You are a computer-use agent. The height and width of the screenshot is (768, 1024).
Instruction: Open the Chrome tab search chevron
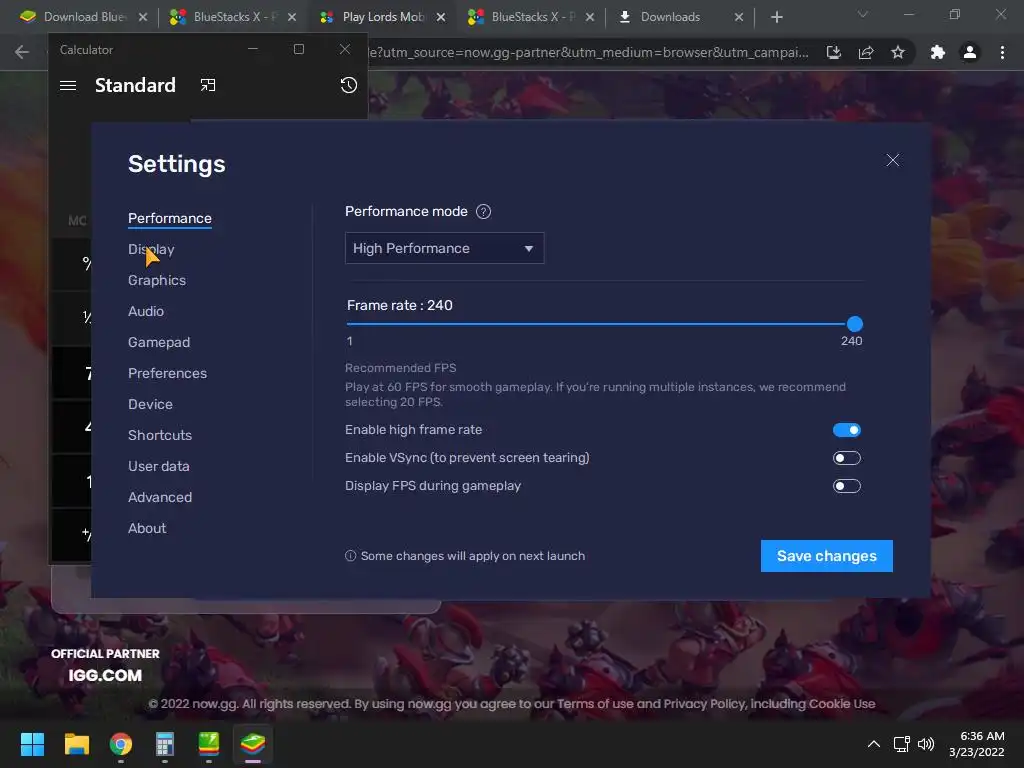863,14
